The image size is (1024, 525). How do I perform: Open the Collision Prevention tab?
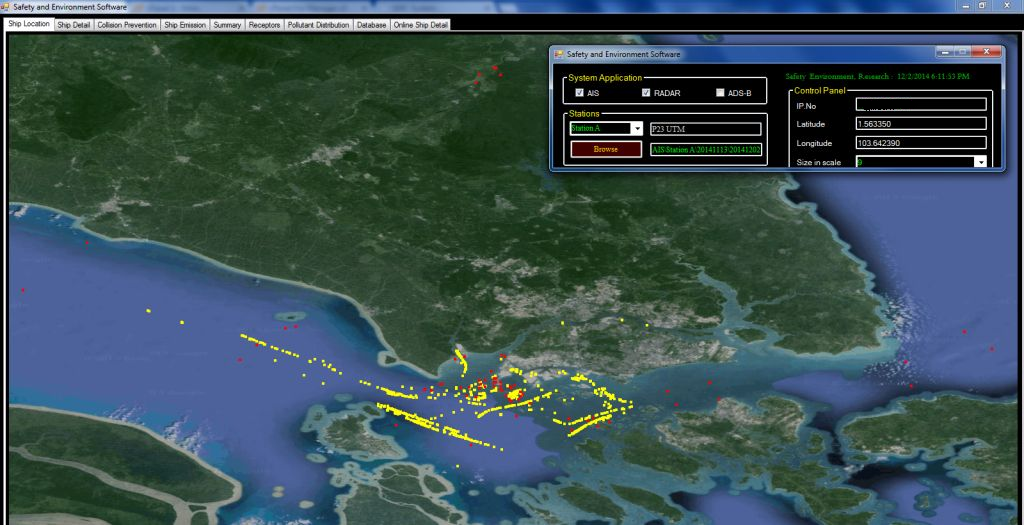pos(127,24)
